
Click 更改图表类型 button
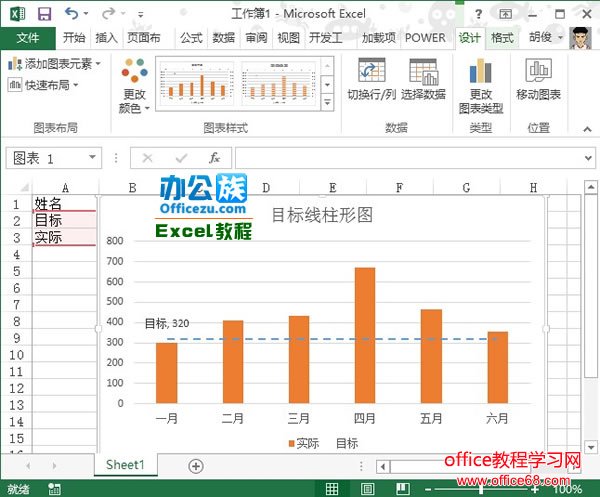pyautogui.click(x=481, y=86)
